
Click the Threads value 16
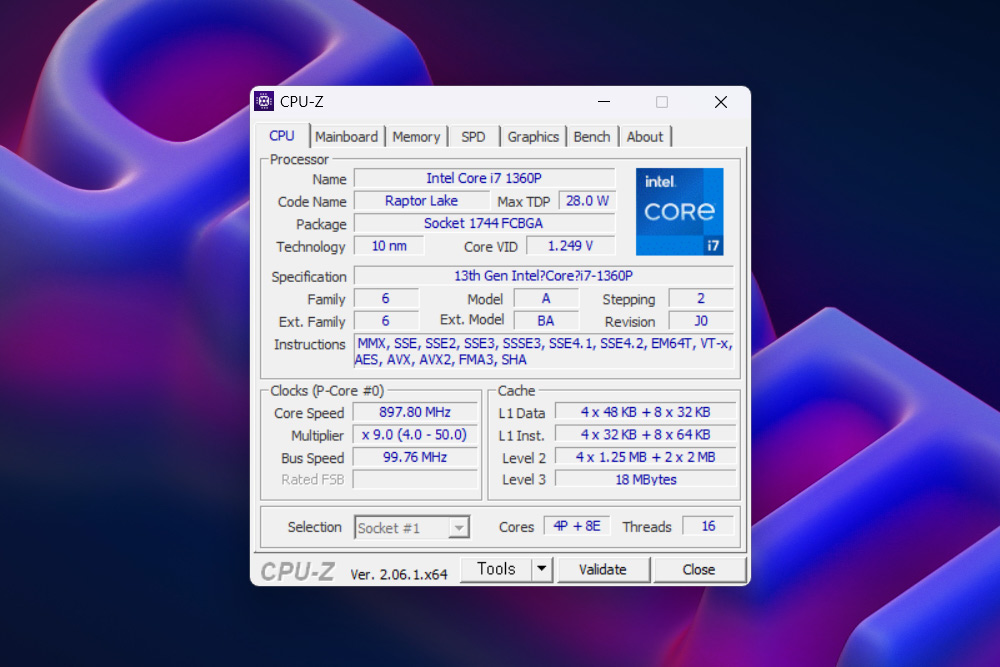pos(708,526)
